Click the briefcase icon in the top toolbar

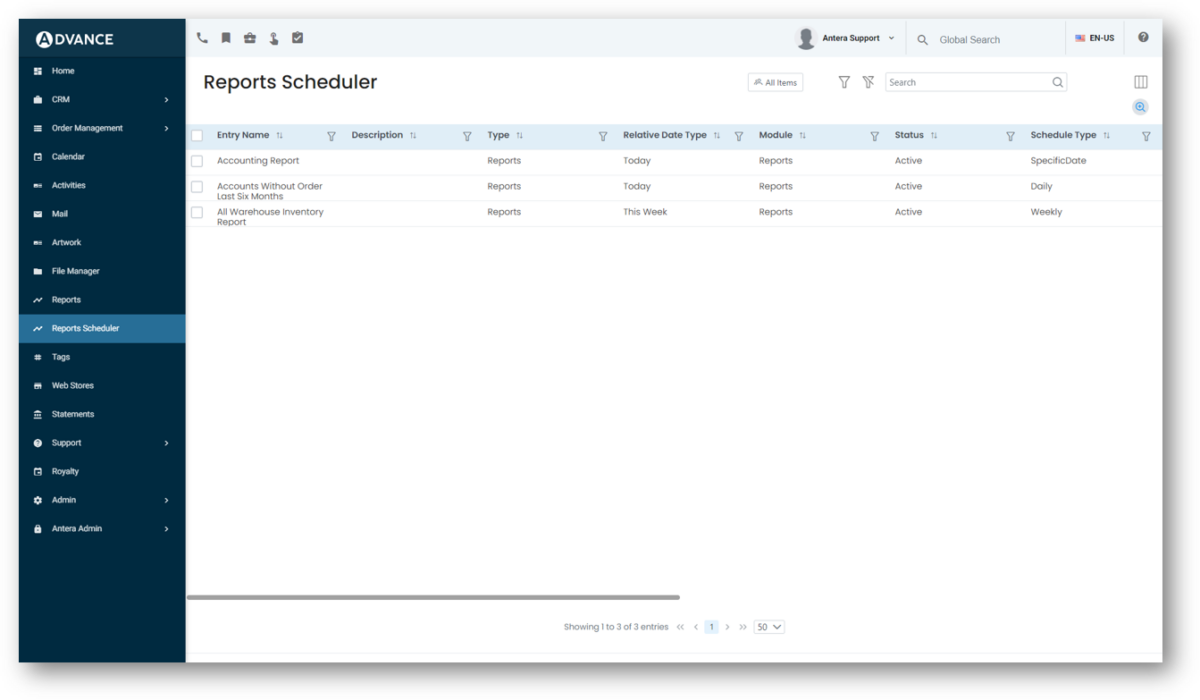coord(249,37)
